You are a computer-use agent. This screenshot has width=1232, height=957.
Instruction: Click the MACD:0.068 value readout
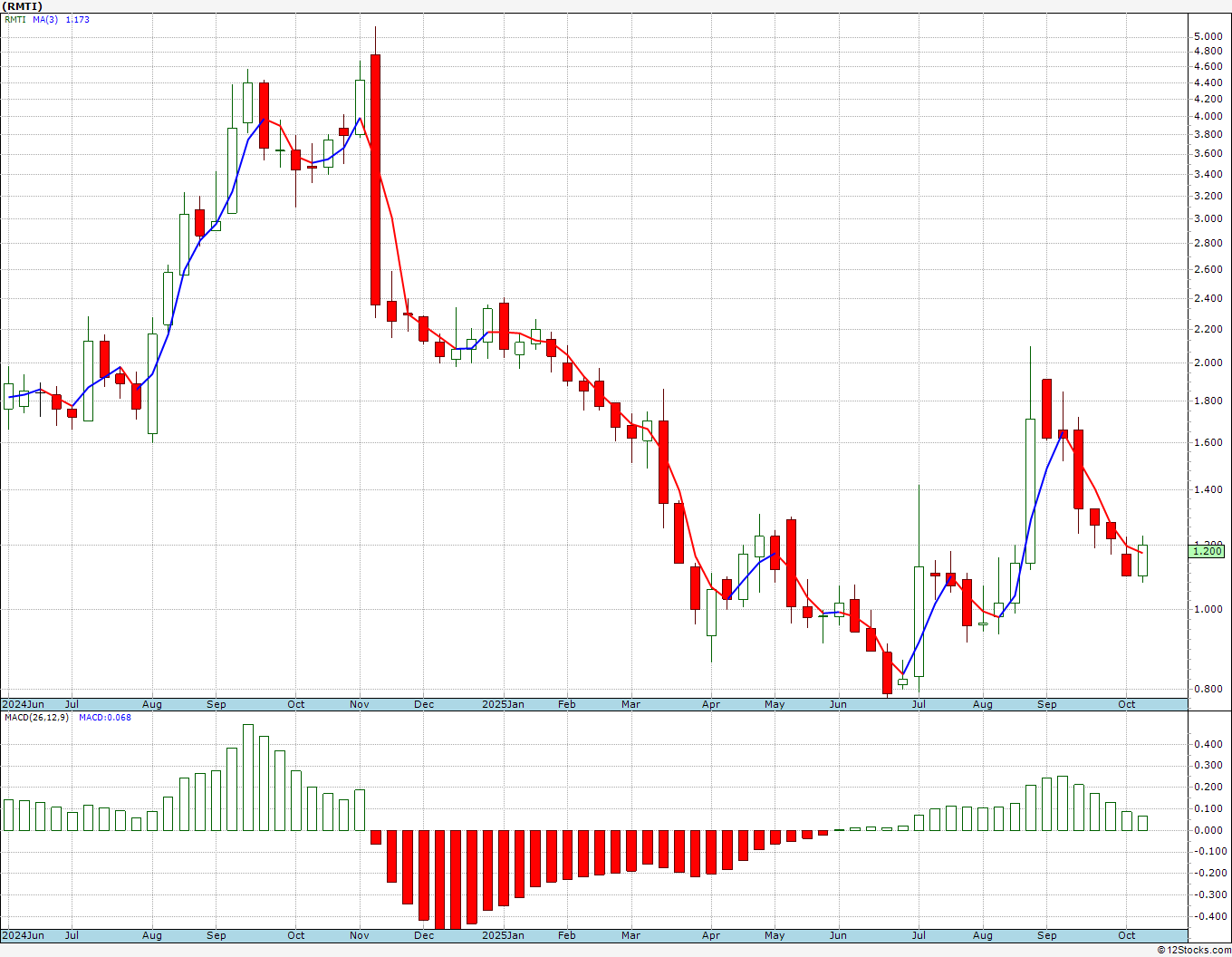(x=105, y=717)
